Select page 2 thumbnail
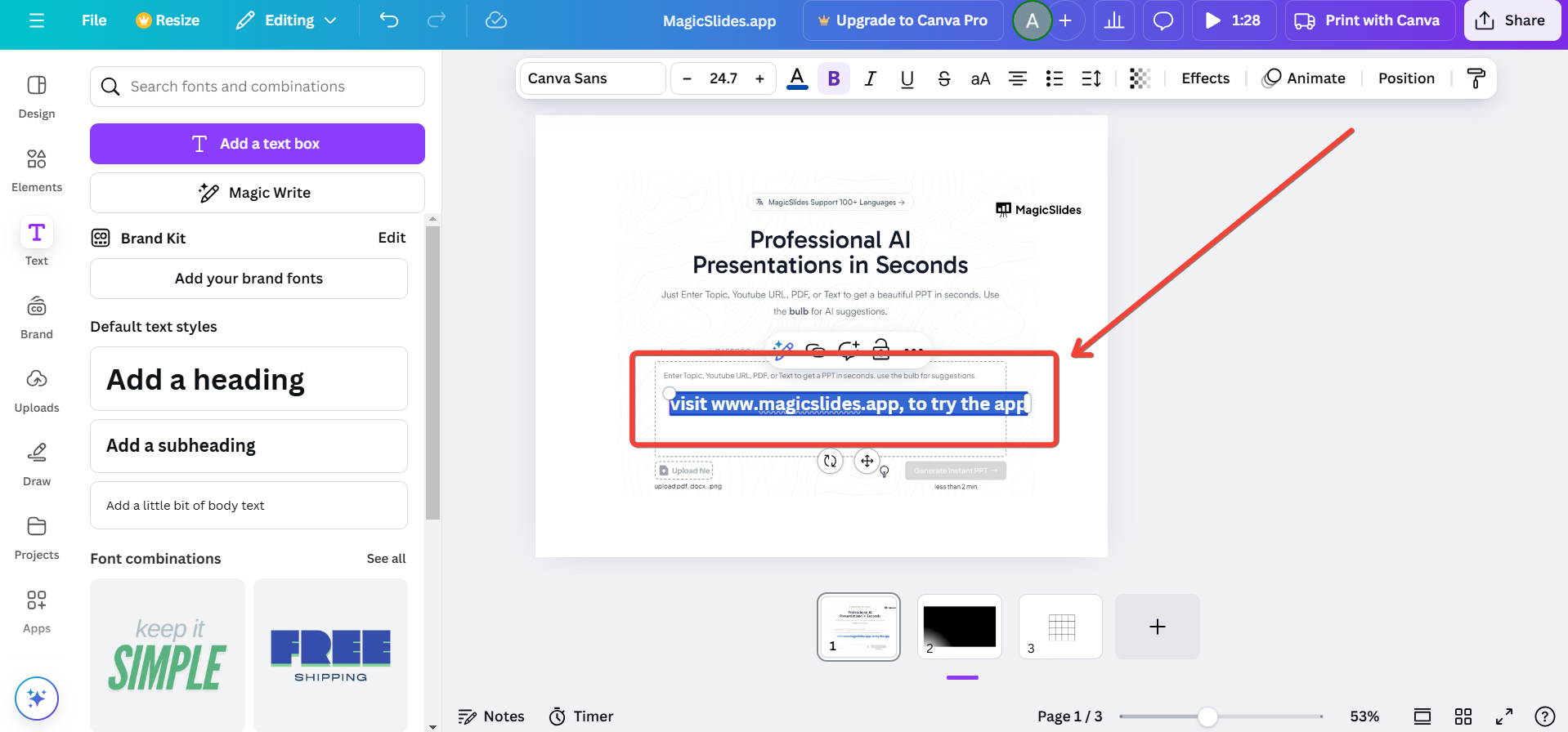 pyautogui.click(x=960, y=627)
